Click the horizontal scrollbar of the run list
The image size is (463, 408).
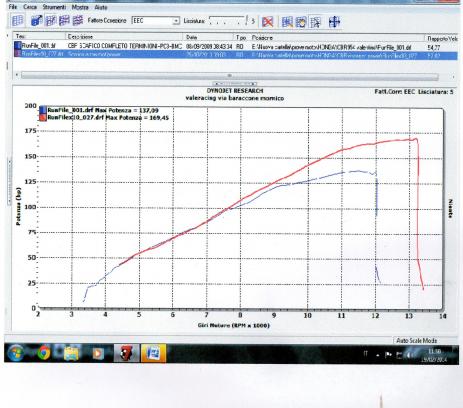(229, 76)
